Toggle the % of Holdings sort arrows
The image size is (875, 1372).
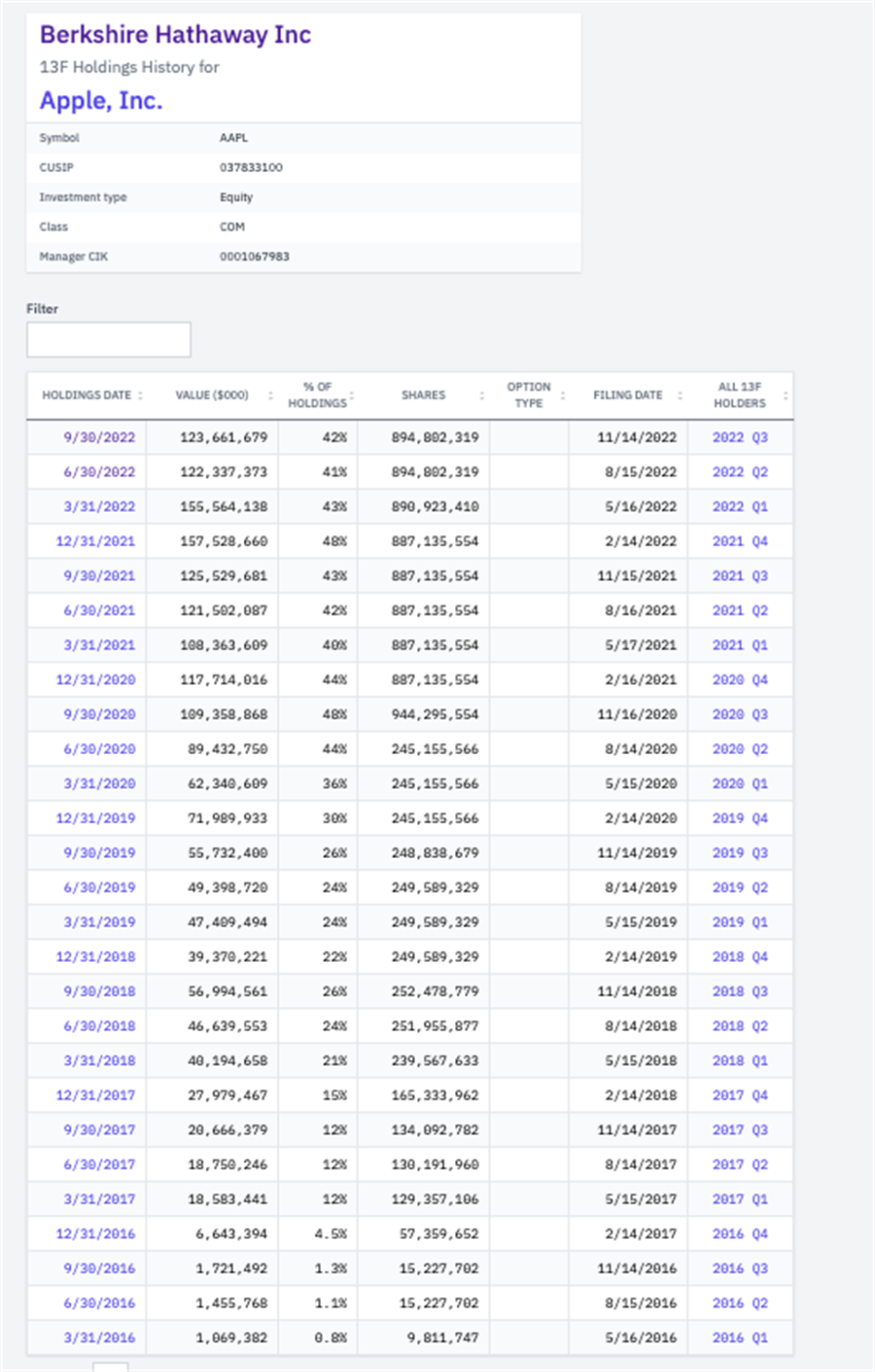(x=351, y=395)
